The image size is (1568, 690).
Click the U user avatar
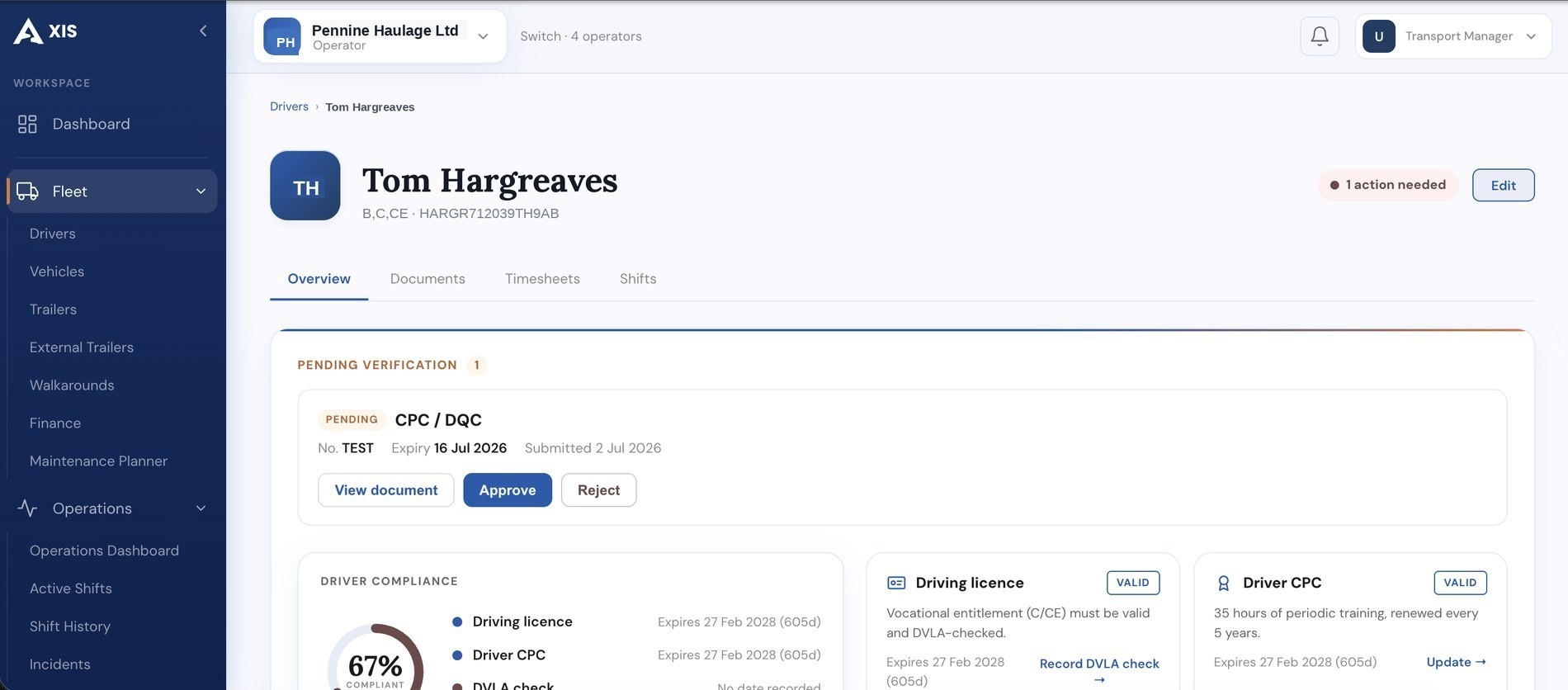tap(1379, 36)
